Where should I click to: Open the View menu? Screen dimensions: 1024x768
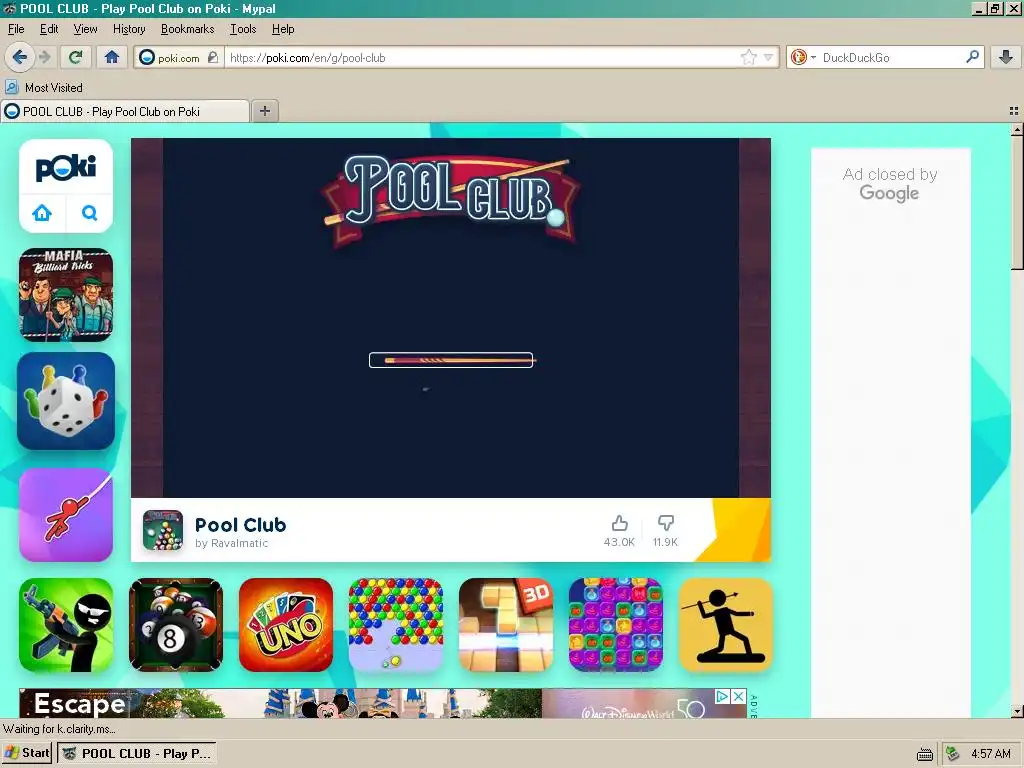point(85,29)
